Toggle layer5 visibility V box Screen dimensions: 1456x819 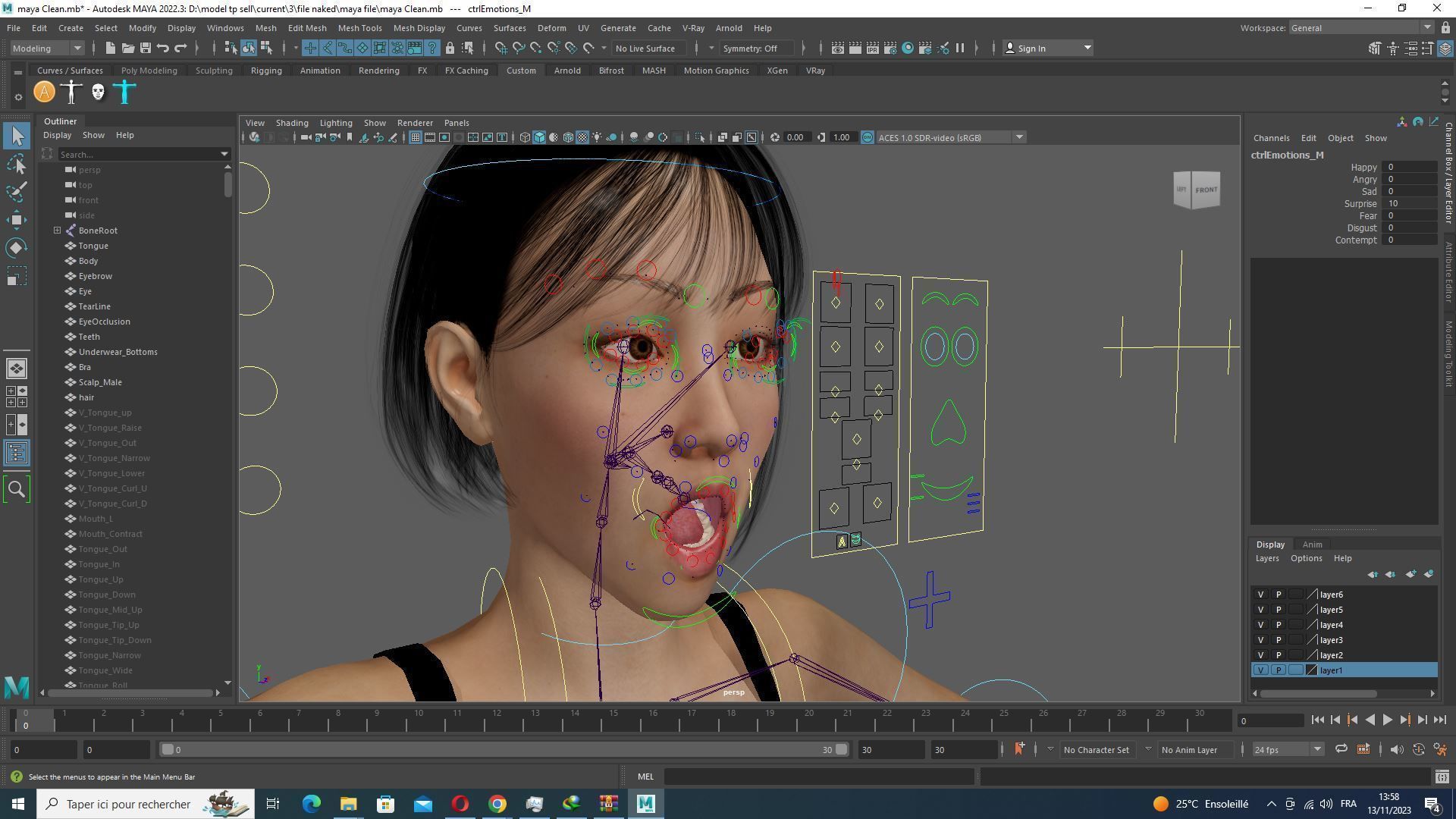click(1260, 610)
